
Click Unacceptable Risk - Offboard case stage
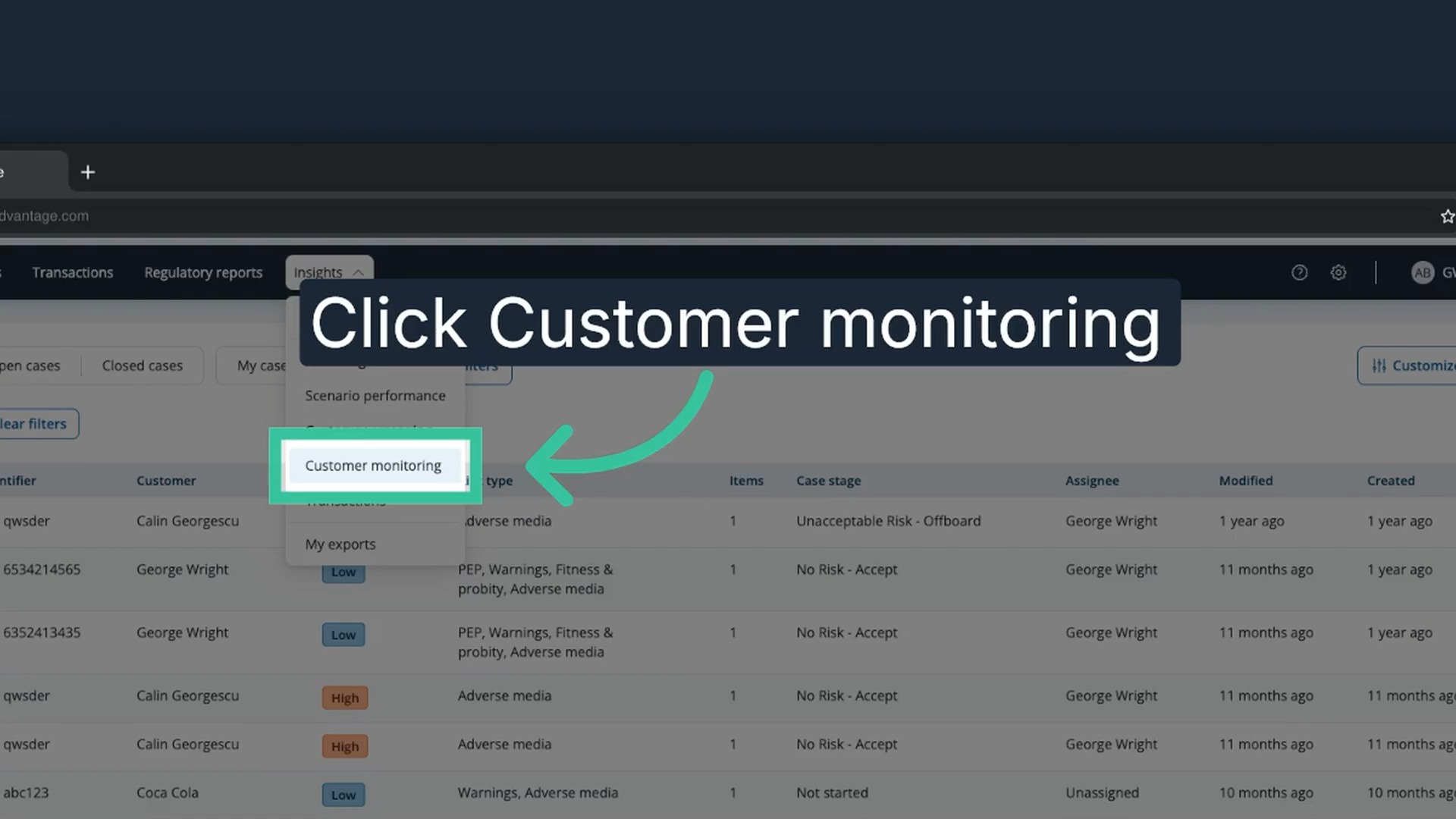(x=889, y=521)
